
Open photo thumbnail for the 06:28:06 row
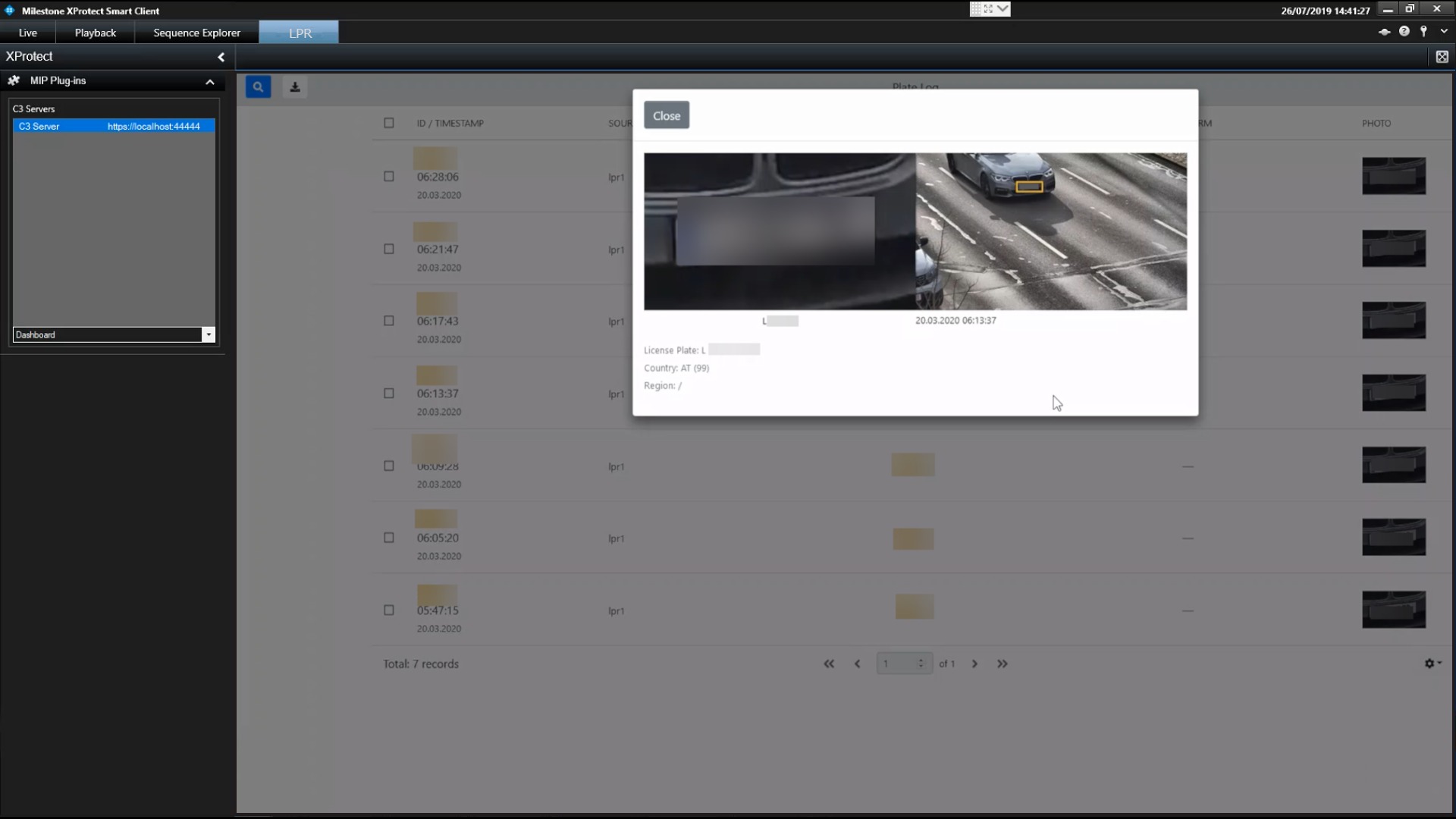(1394, 176)
